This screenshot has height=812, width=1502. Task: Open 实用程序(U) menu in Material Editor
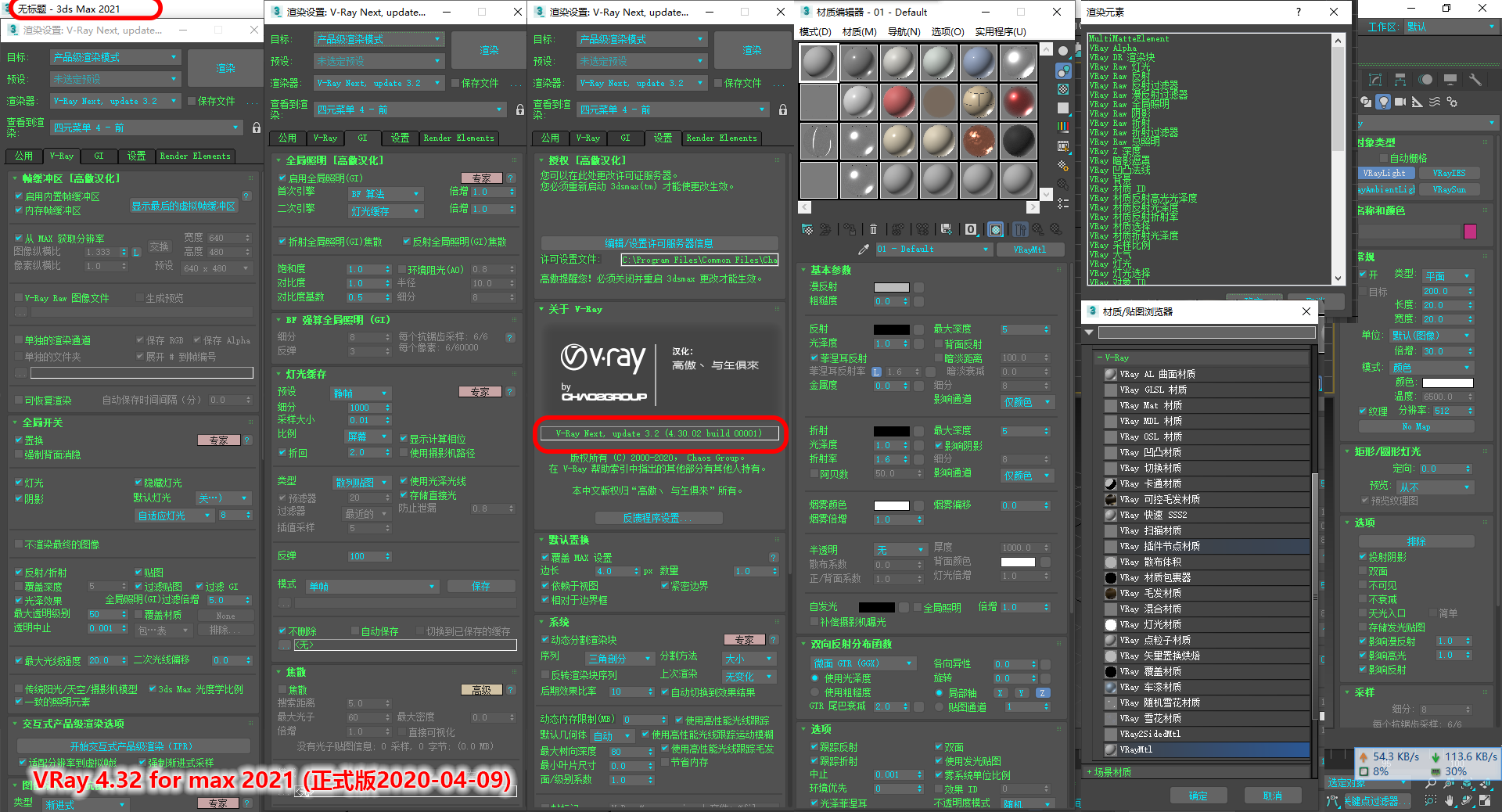(1001, 32)
